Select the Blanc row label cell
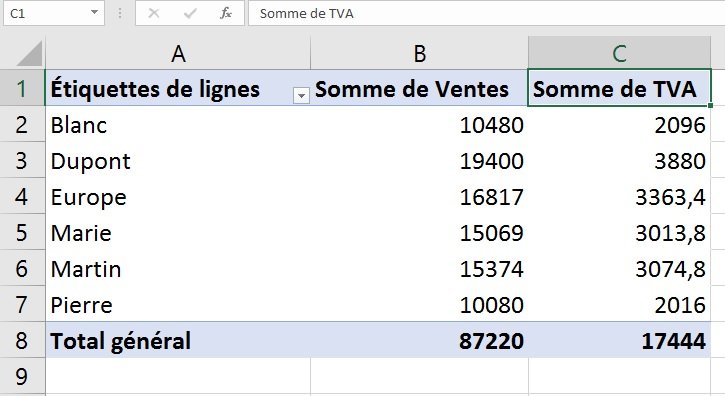 click(178, 125)
